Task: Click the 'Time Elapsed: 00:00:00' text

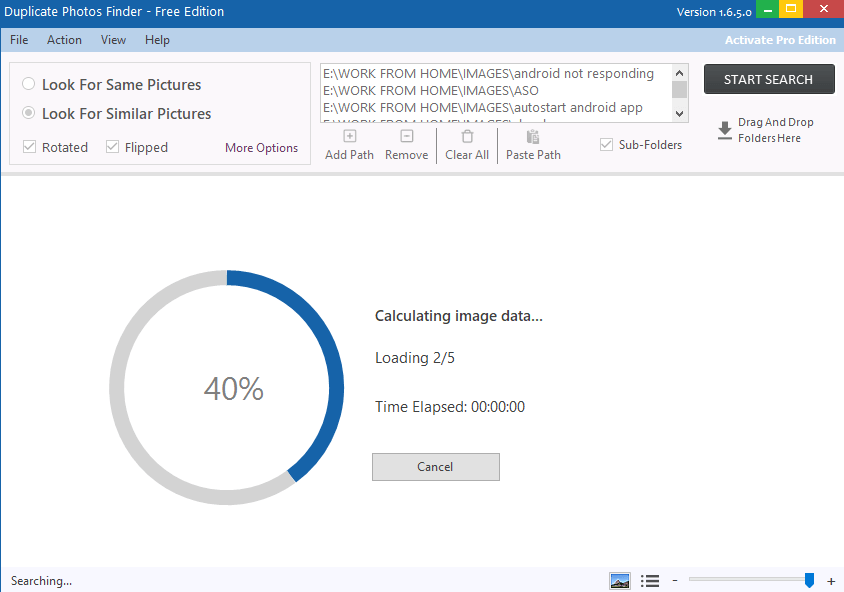Action: (x=450, y=406)
